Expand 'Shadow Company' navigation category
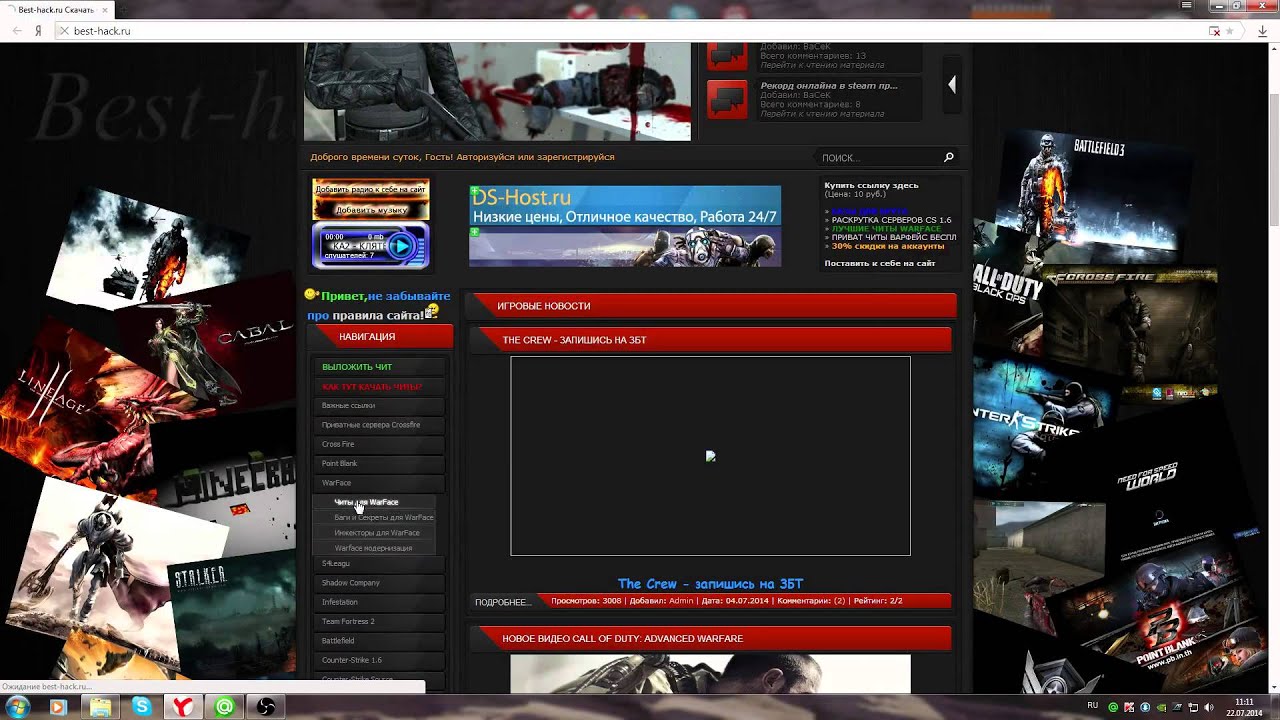 378,583
